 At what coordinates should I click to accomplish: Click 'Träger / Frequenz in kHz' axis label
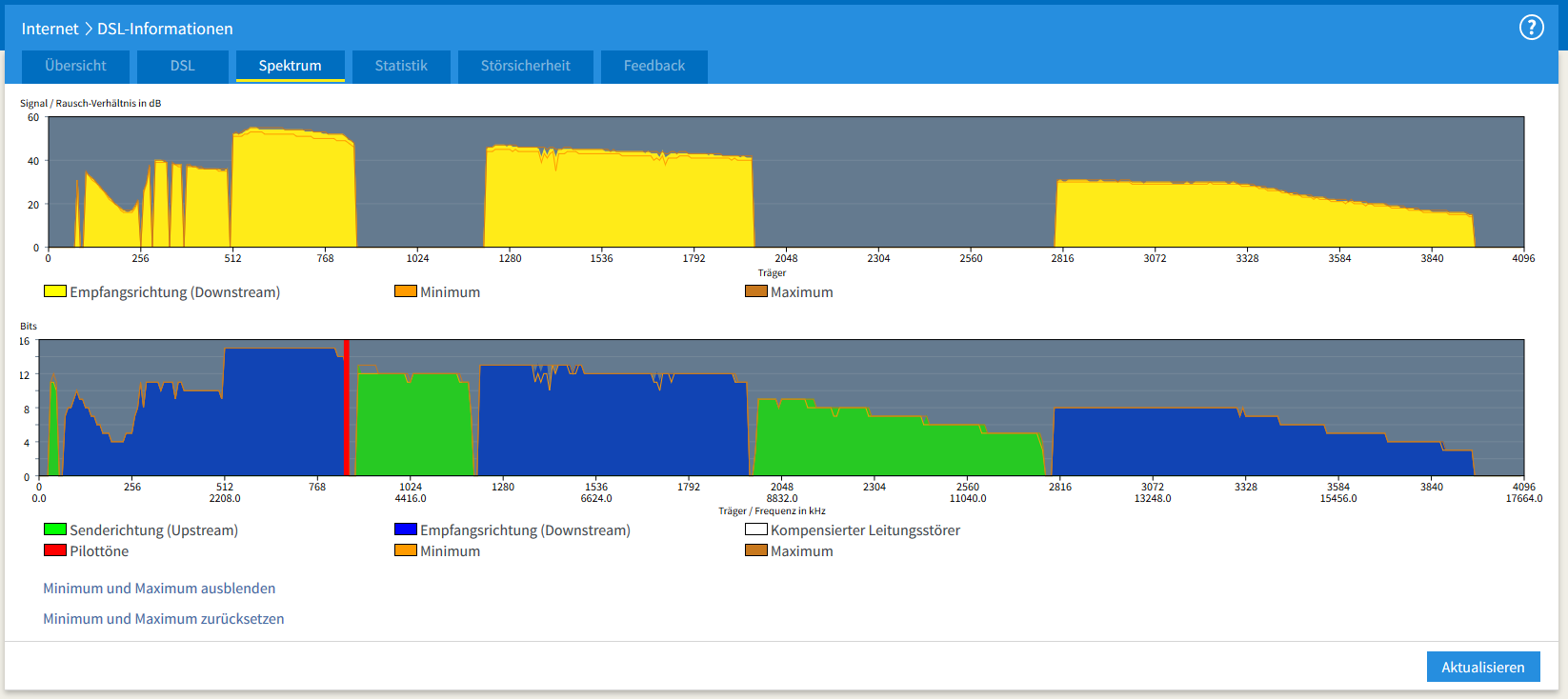[772, 510]
